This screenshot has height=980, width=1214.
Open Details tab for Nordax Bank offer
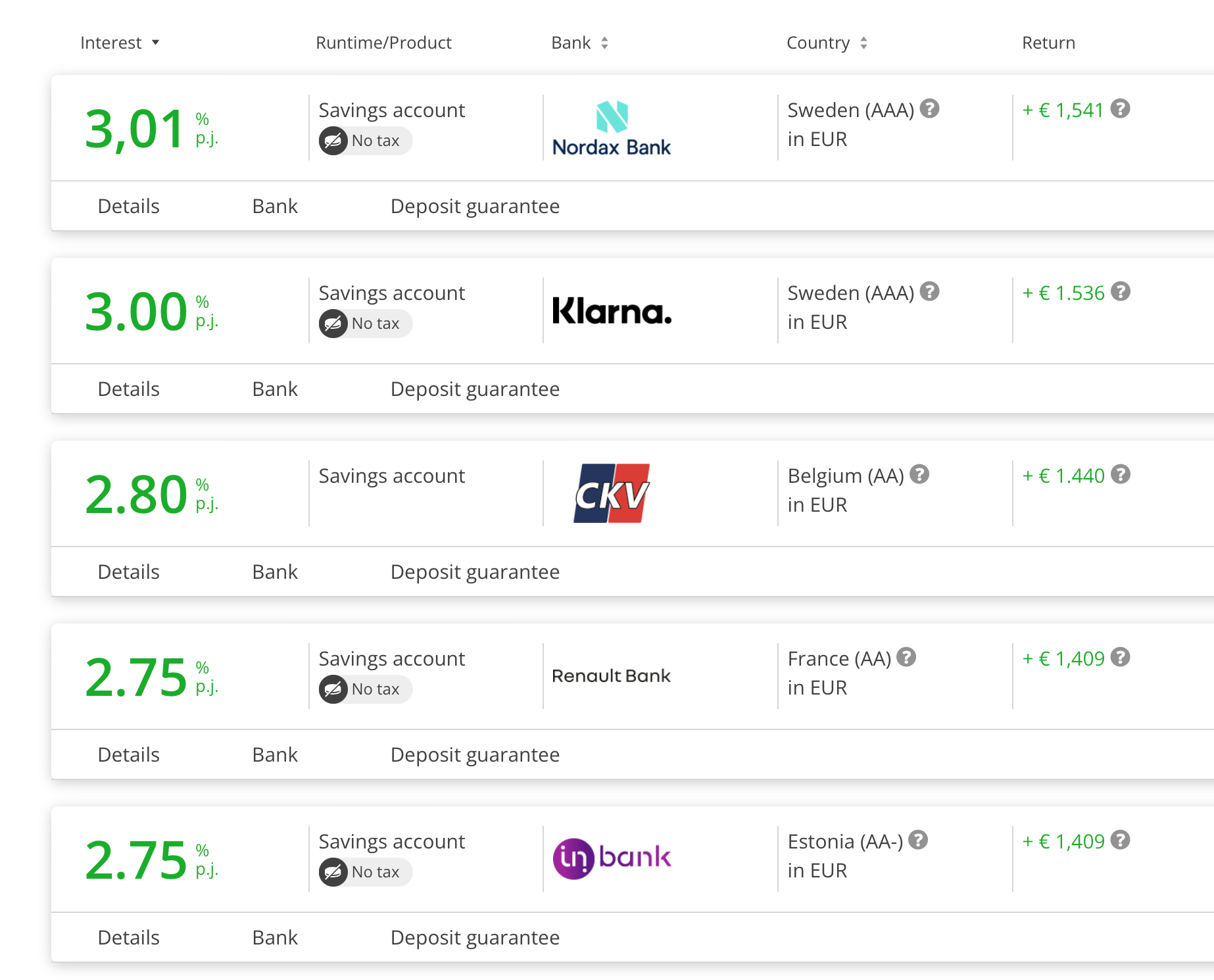coord(128,207)
